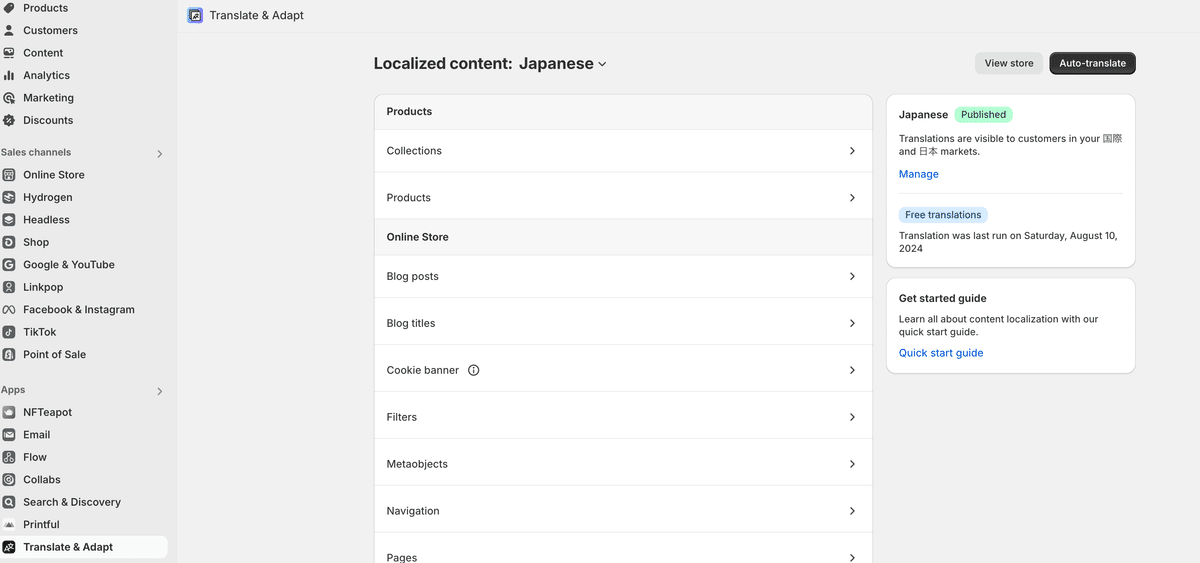Open the Manage link for Japanese

click(x=918, y=174)
